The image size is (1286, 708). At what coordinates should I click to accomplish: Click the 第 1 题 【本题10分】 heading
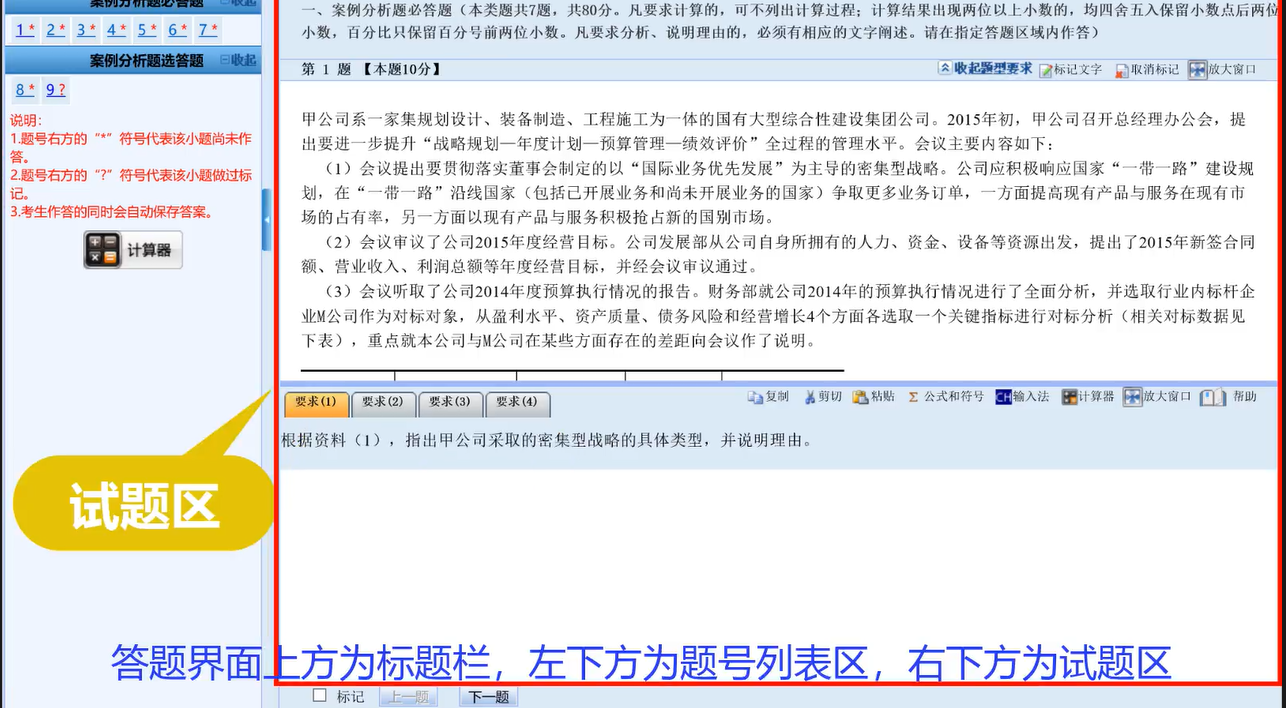371,70
